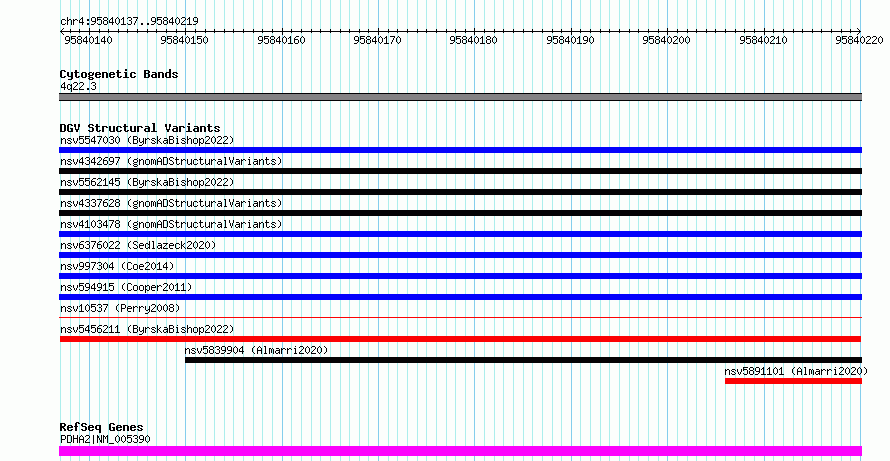The height and width of the screenshot is (461, 890).
Task: Click the nsv10537 (Perry2008) label
Action: tap(120, 308)
